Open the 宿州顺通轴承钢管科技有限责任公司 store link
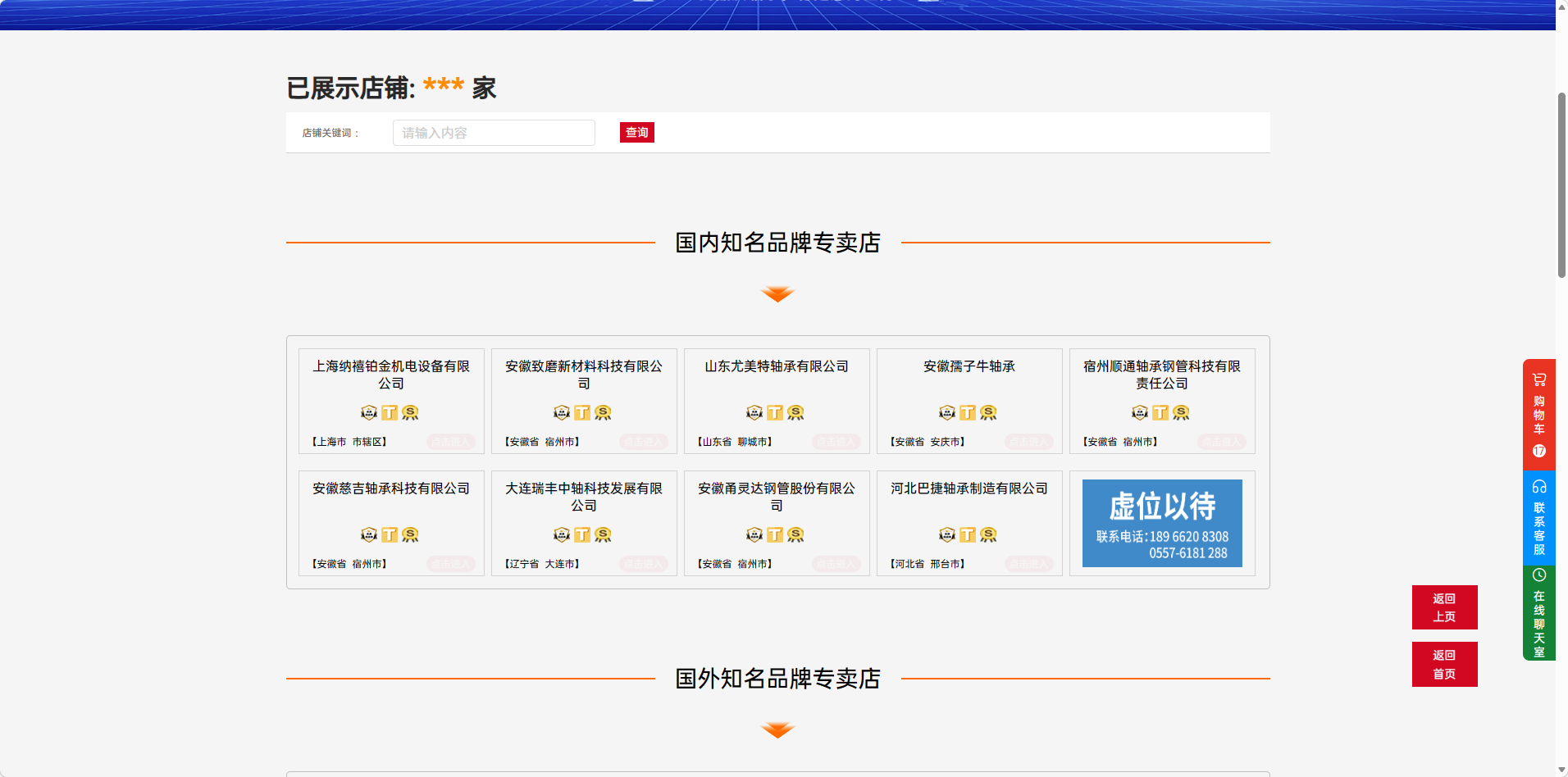 tap(1161, 375)
